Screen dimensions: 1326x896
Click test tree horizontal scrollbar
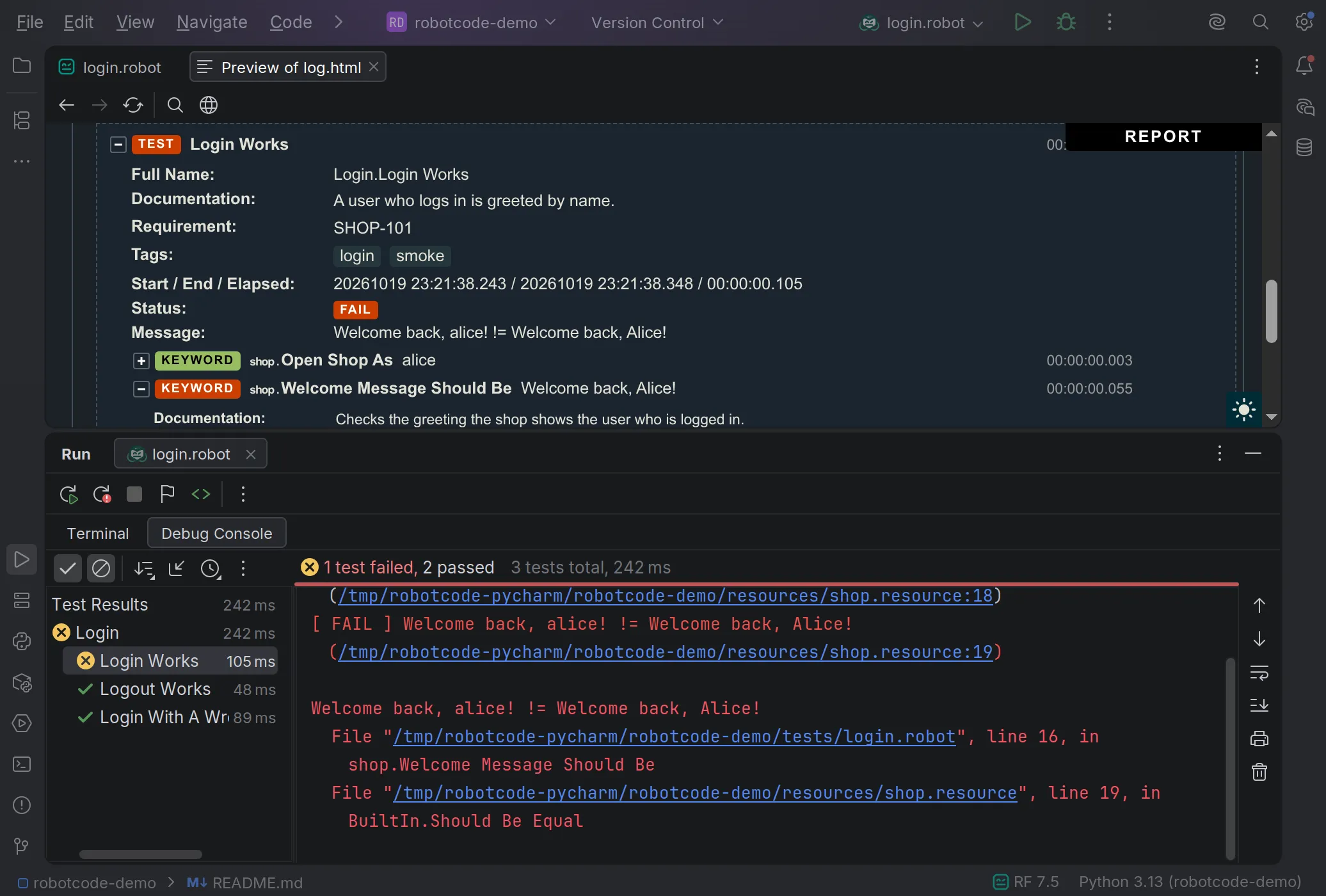point(141,854)
